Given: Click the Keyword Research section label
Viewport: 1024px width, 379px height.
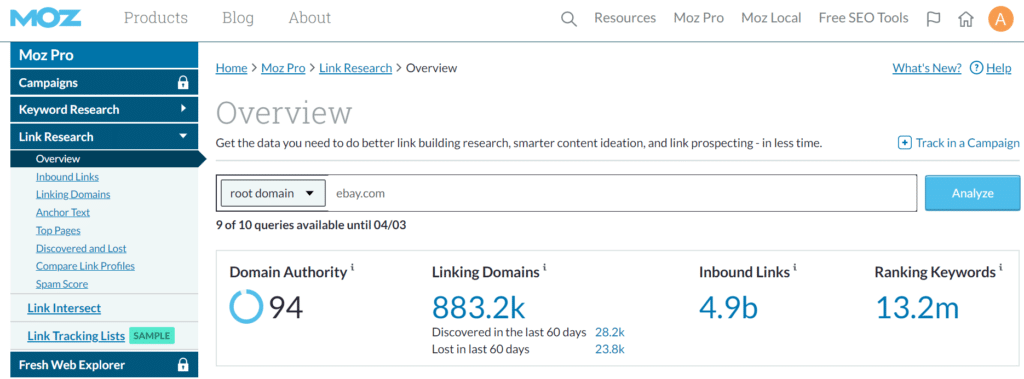Looking at the screenshot, I should pos(69,110).
